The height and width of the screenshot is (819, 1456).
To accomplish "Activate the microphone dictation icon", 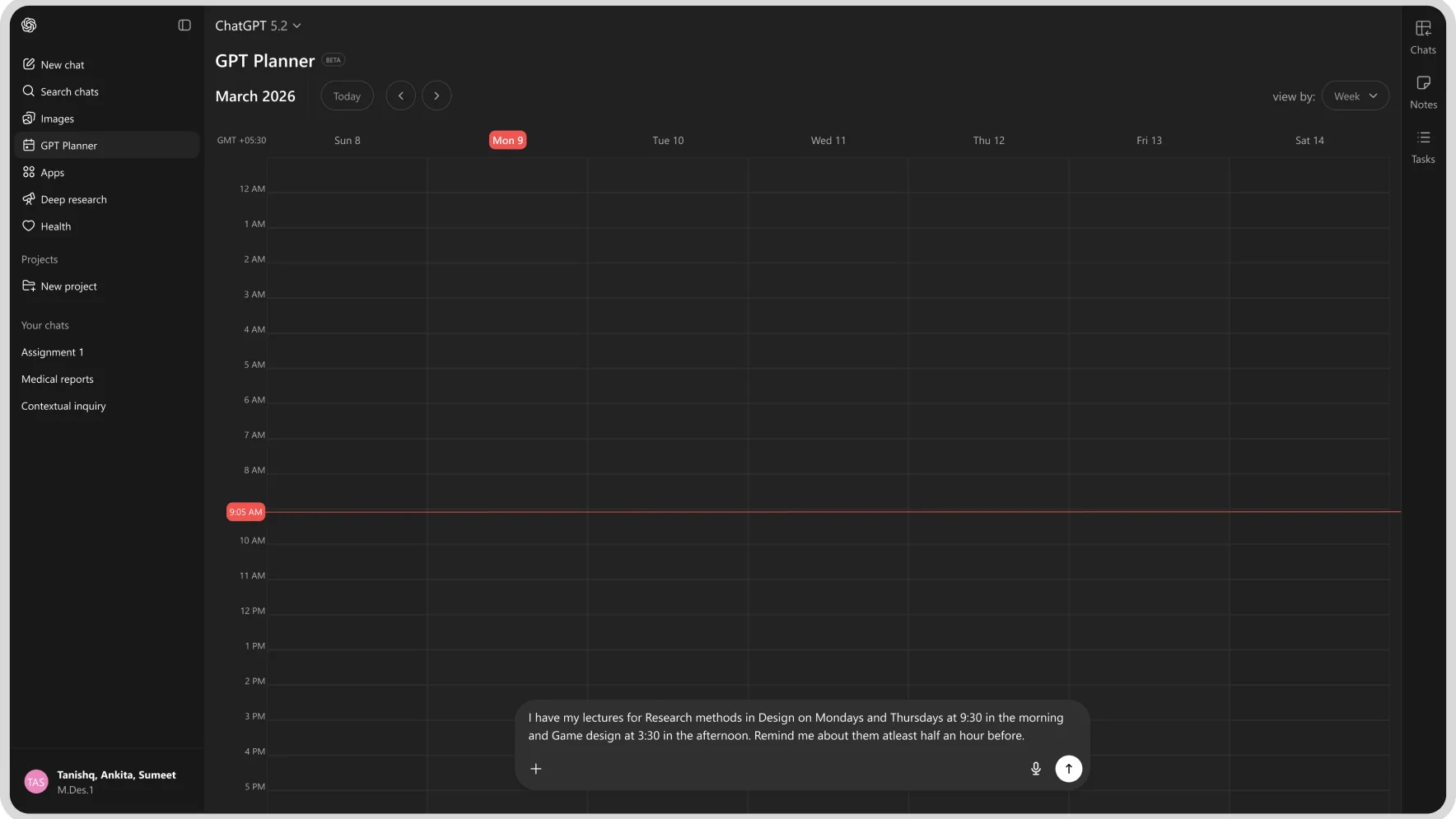I will pos(1036,769).
